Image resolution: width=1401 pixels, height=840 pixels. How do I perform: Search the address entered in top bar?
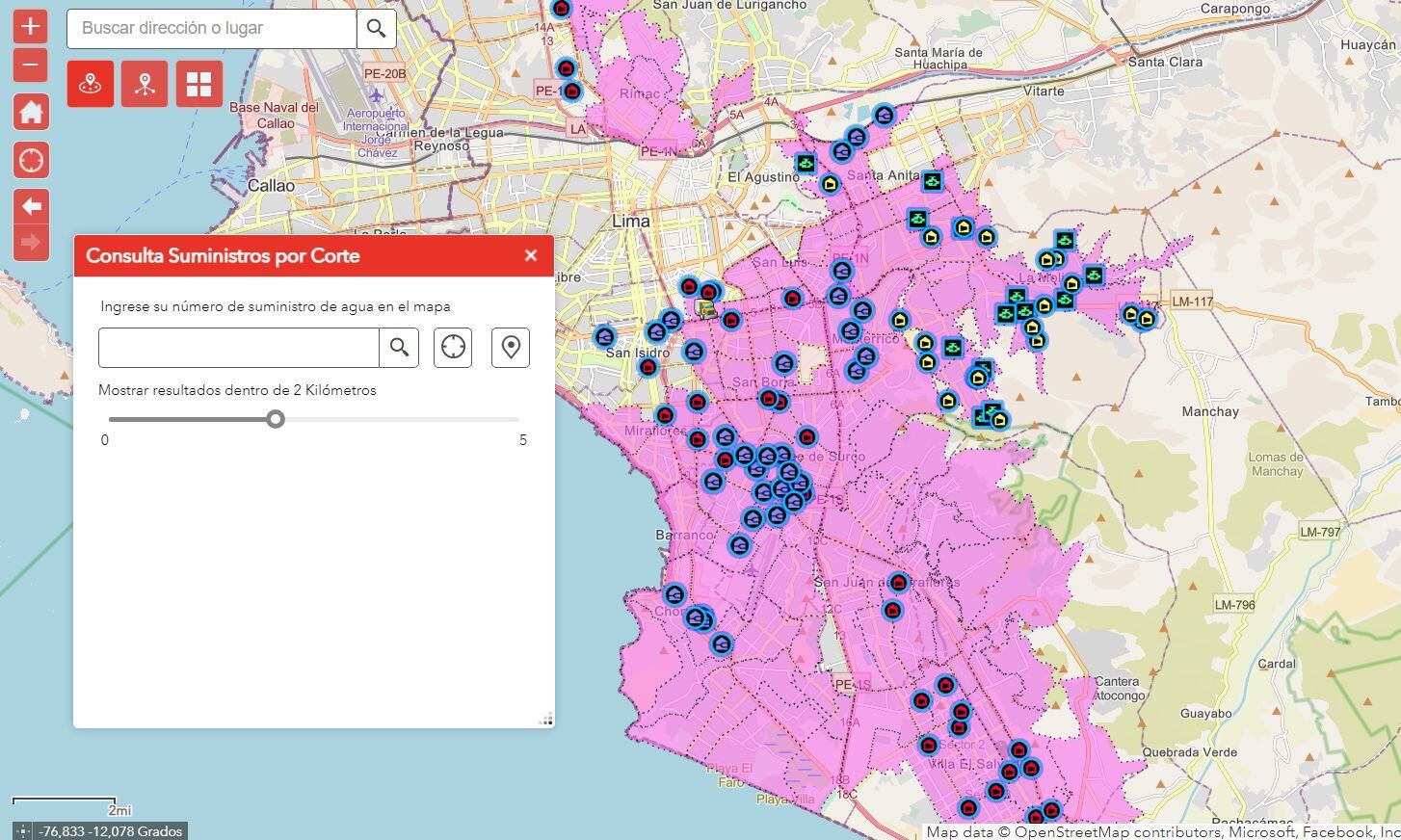coord(376,29)
